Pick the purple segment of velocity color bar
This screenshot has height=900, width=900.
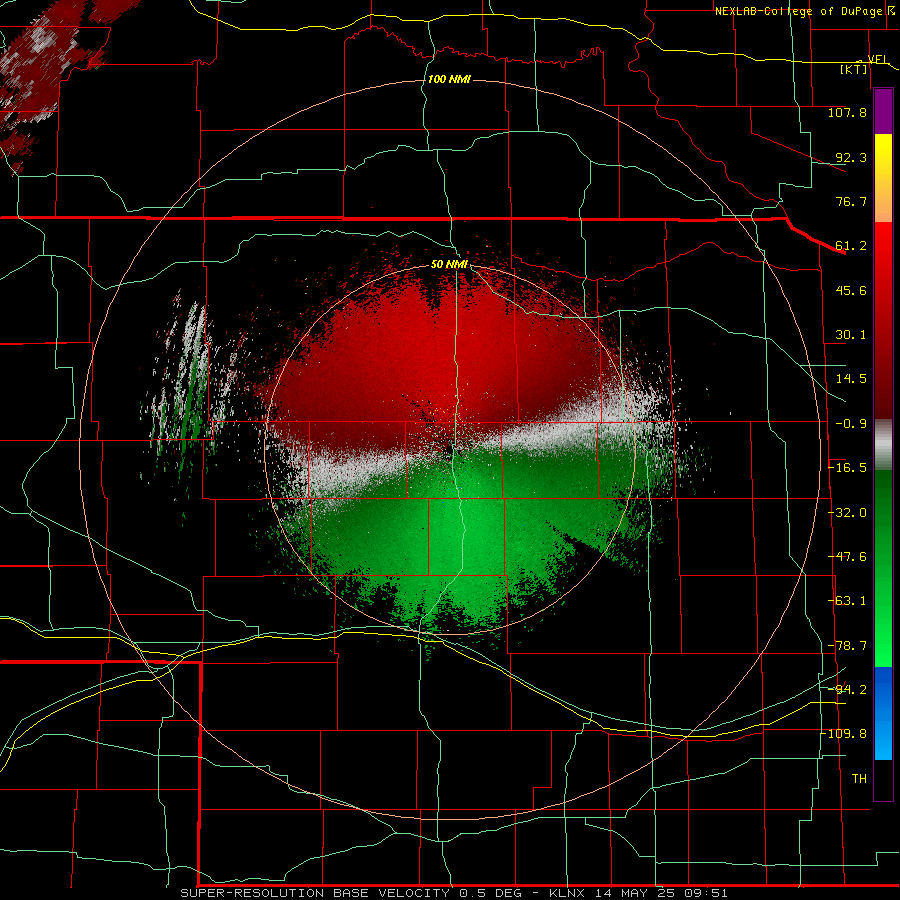[x=883, y=111]
